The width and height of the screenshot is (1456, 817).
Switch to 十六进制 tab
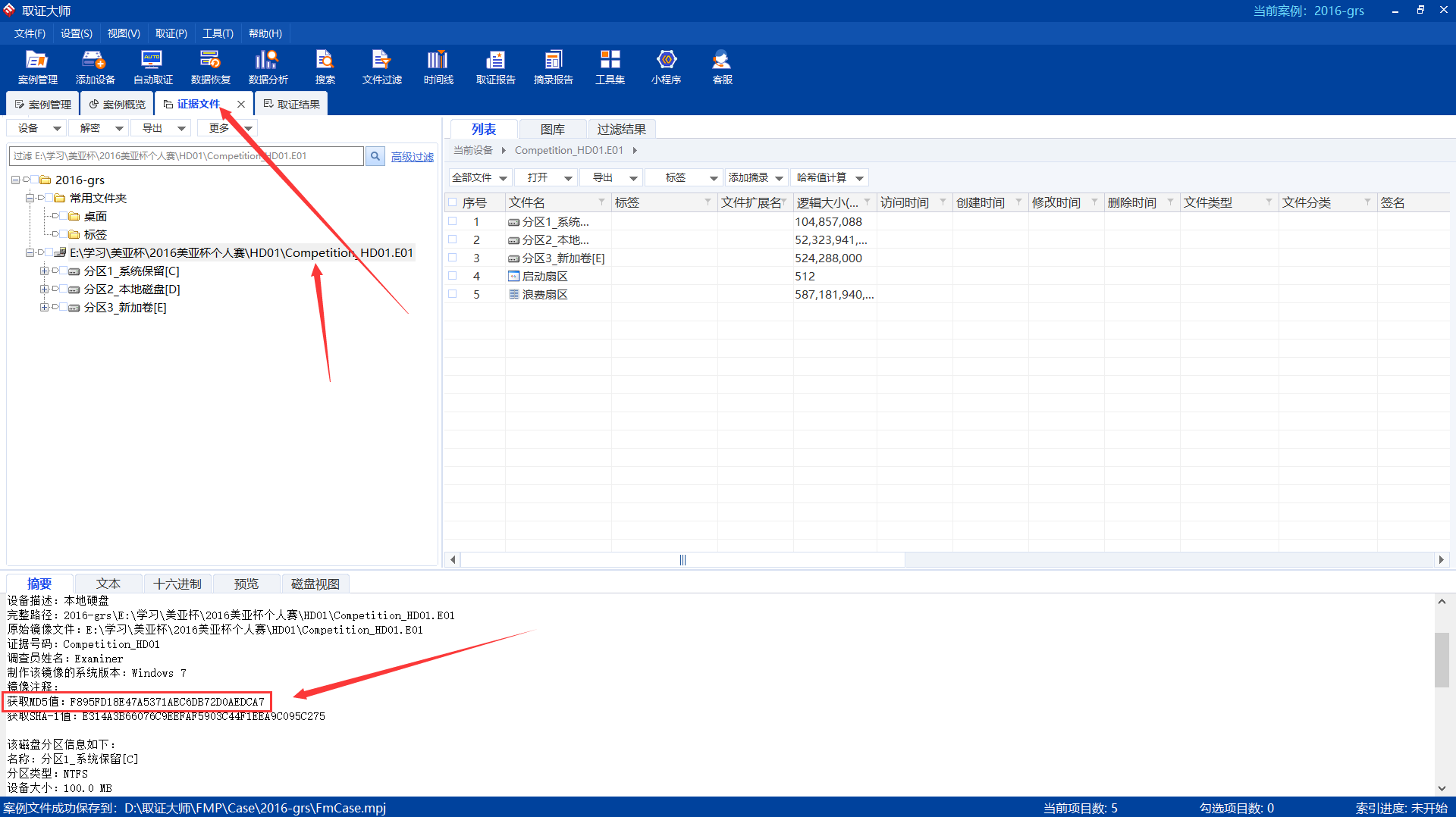coord(177,584)
